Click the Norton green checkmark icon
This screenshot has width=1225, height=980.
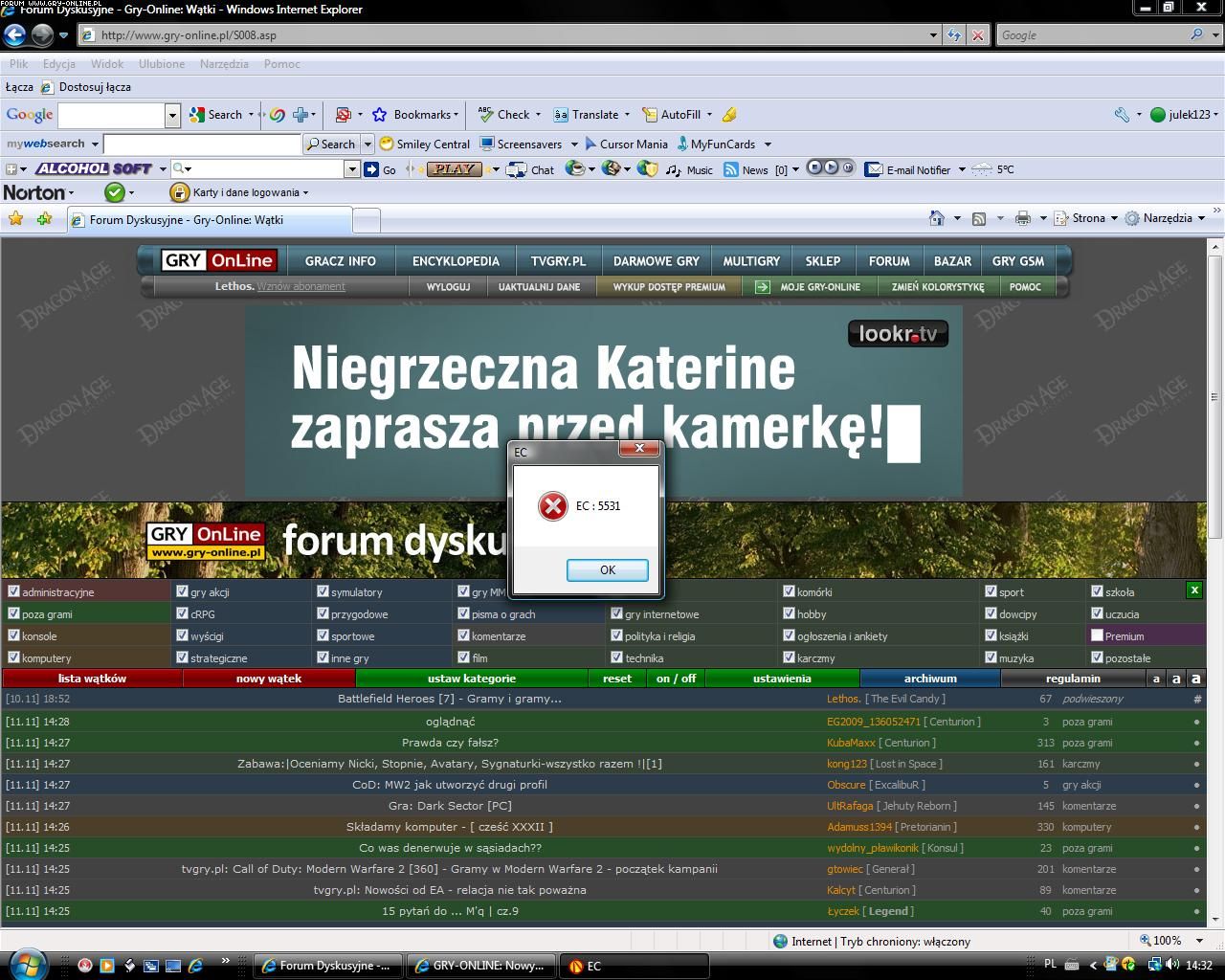[x=115, y=192]
